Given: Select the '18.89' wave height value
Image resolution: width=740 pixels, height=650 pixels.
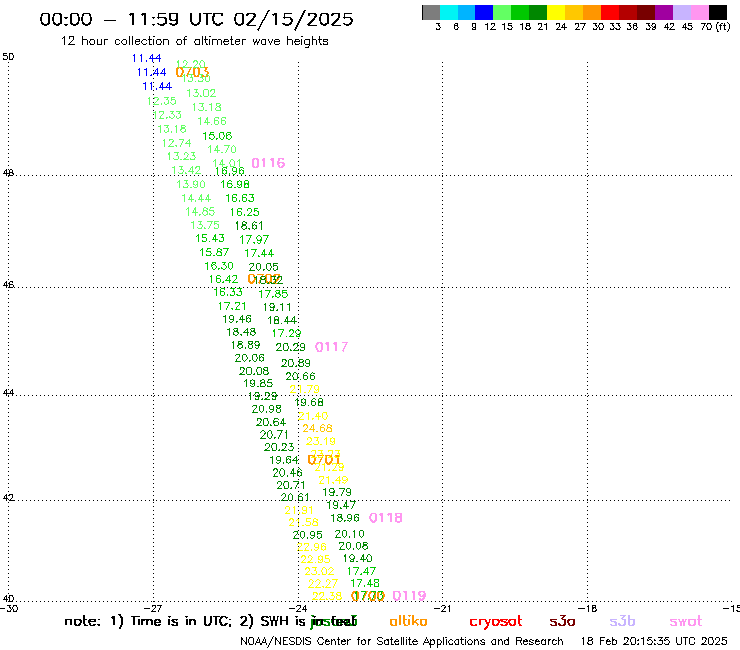Looking at the screenshot, I should coord(245,345).
